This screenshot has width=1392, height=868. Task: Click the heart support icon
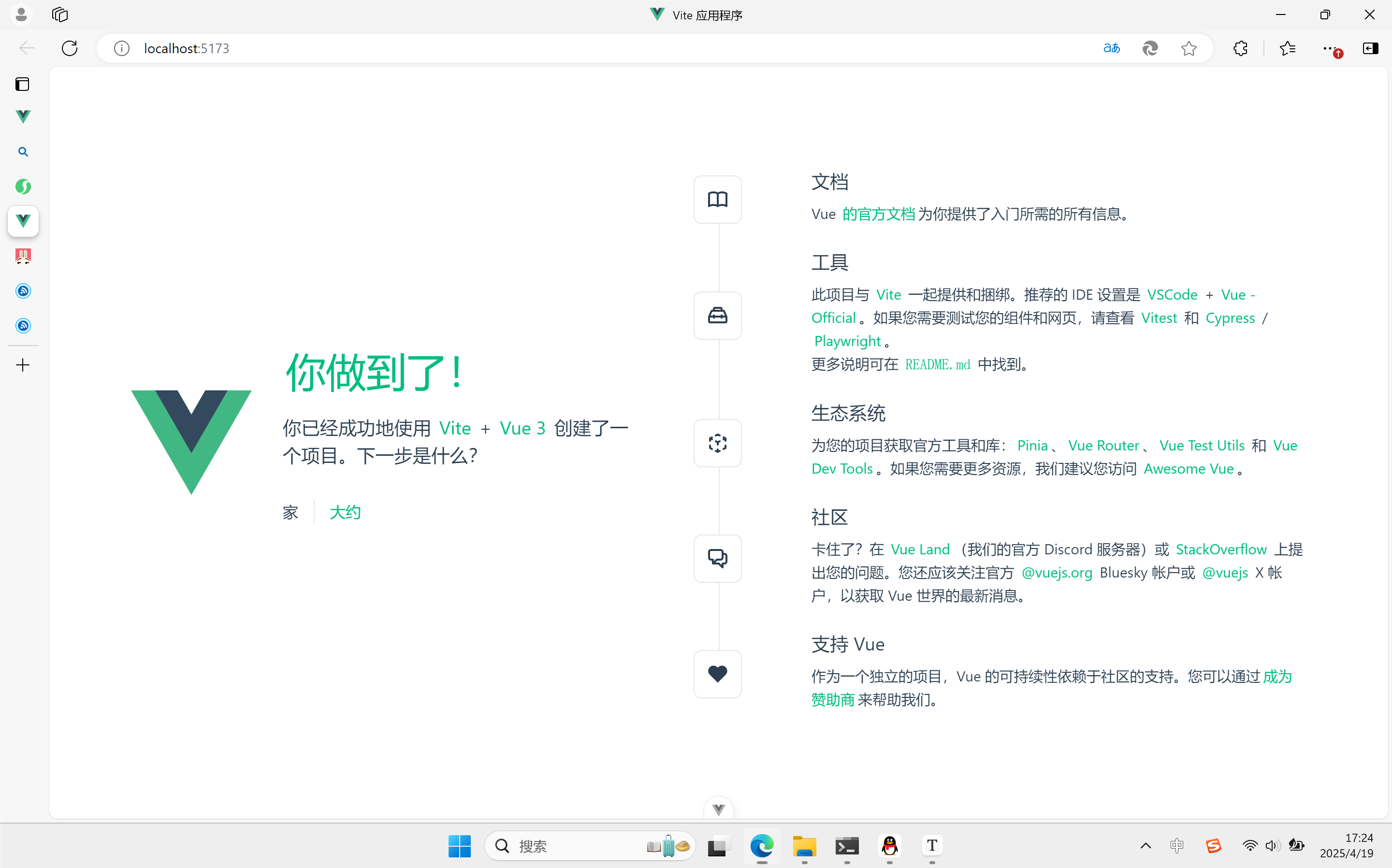(x=717, y=673)
